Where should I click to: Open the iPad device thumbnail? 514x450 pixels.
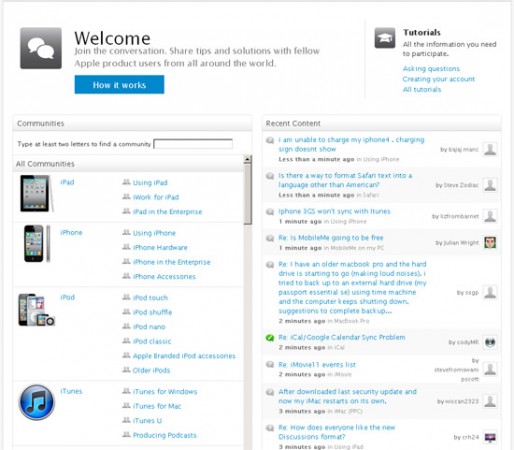click(36, 194)
